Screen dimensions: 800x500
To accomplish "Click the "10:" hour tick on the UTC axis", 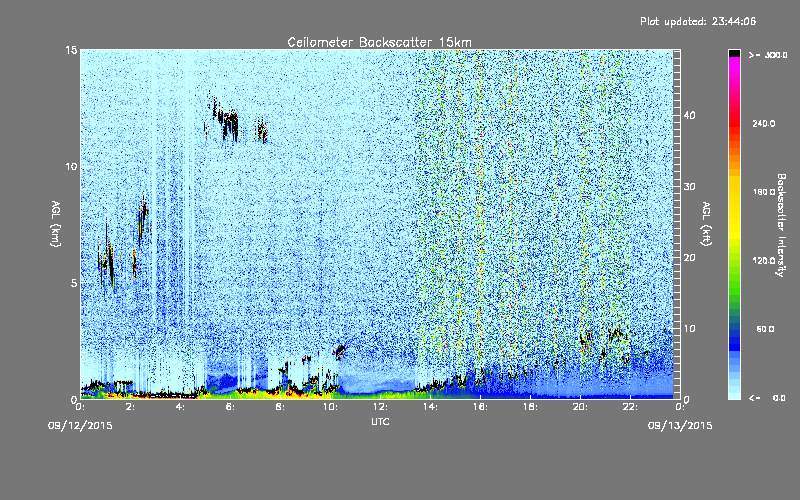I will [330, 407].
